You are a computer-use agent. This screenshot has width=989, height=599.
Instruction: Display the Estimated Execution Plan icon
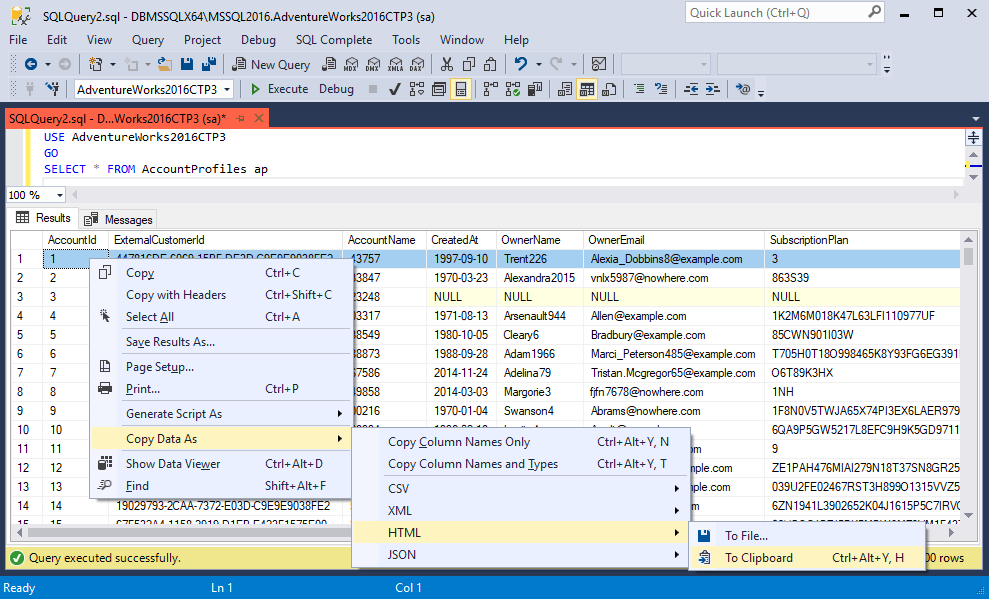tap(417, 90)
